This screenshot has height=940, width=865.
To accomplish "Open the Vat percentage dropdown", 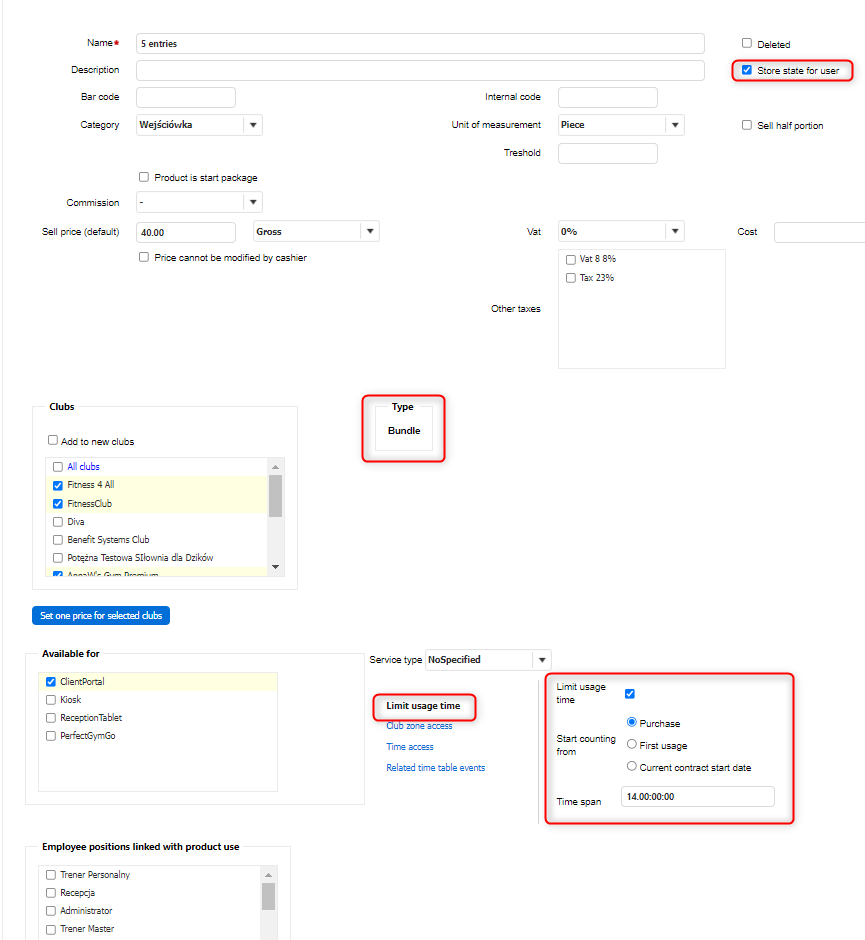I will coord(675,231).
